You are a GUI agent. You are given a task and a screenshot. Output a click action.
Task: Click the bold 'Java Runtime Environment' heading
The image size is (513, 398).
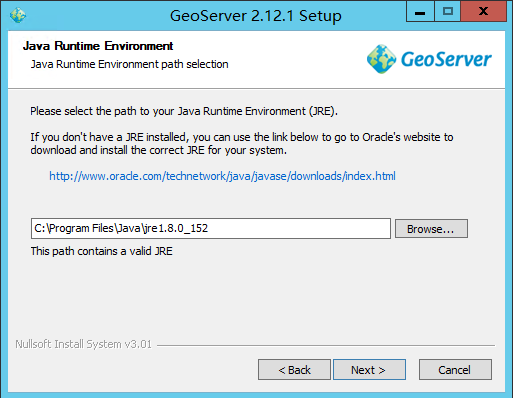tap(98, 46)
